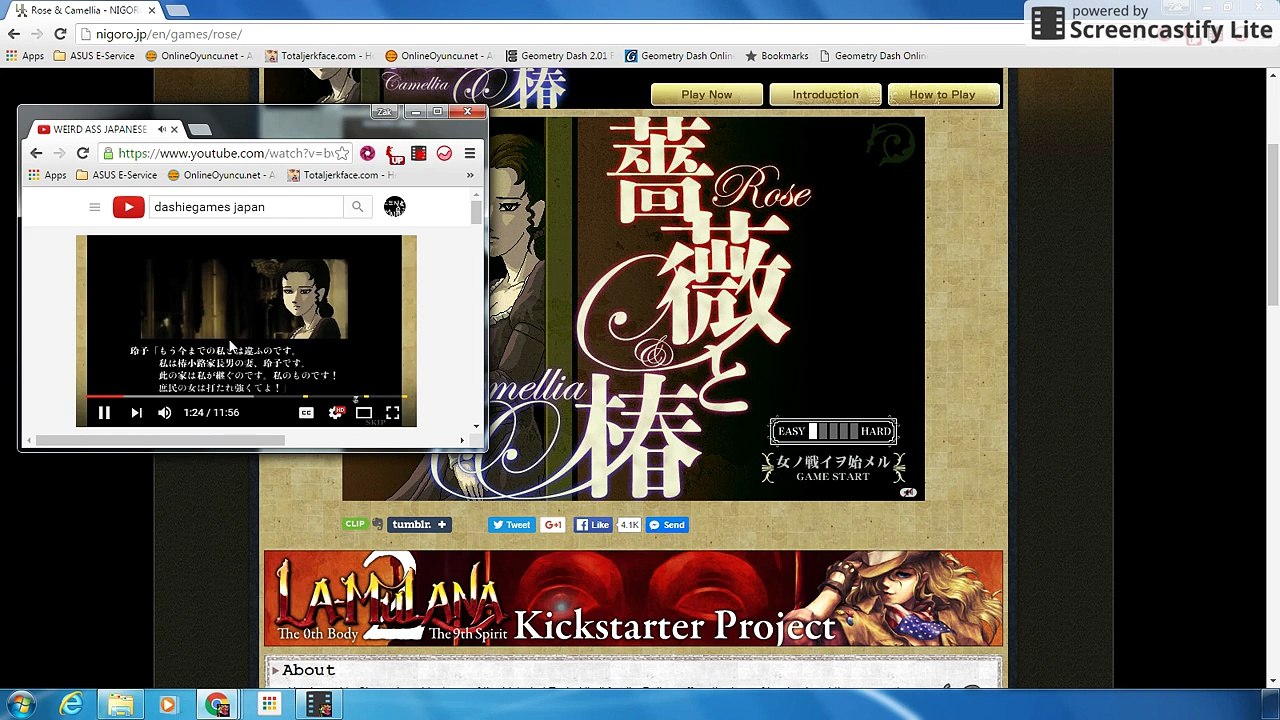The height and width of the screenshot is (720, 1280).
Task: Click the nigoro.jp address bar
Action: [x=550, y=34]
